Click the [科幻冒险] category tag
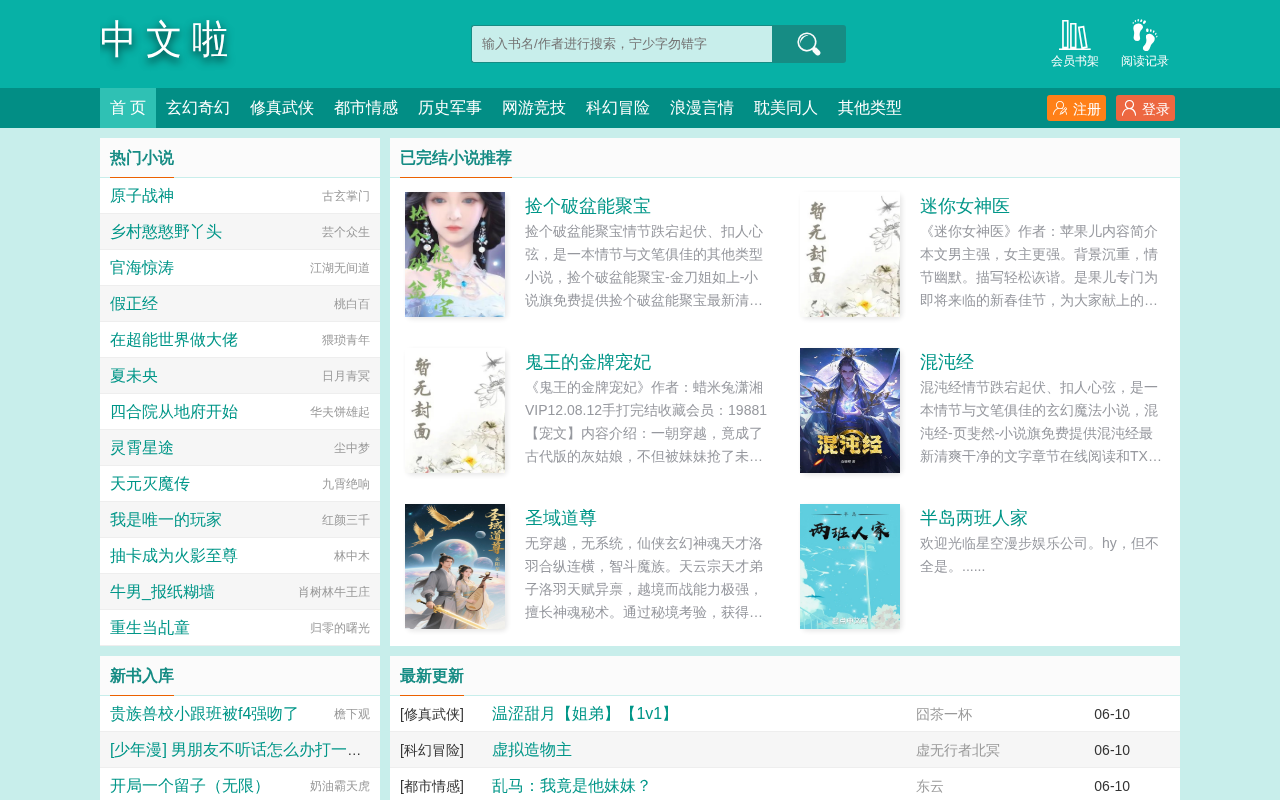Screen dimensions: 1280x800 tap(432, 750)
